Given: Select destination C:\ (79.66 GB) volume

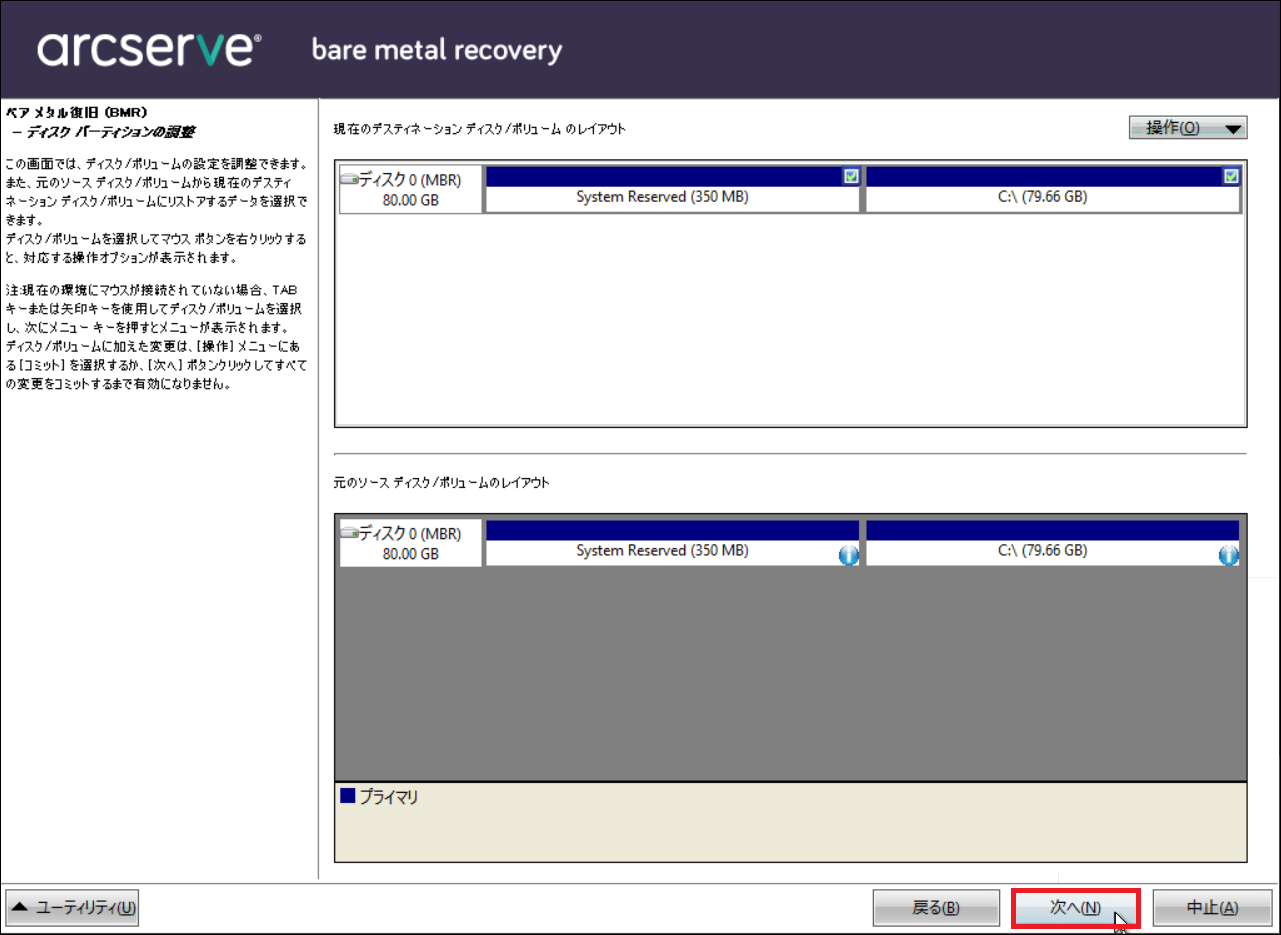Looking at the screenshot, I should tap(1042, 198).
